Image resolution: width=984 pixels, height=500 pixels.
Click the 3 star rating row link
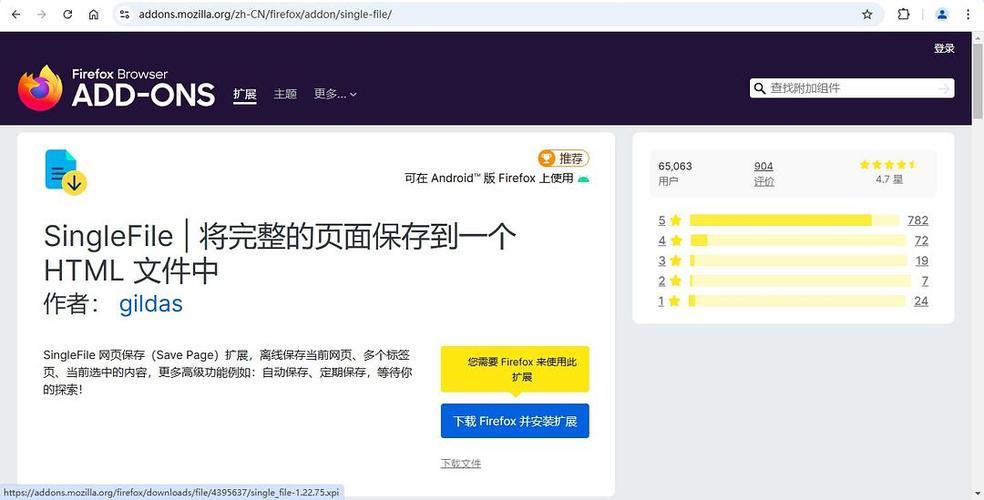coord(670,260)
